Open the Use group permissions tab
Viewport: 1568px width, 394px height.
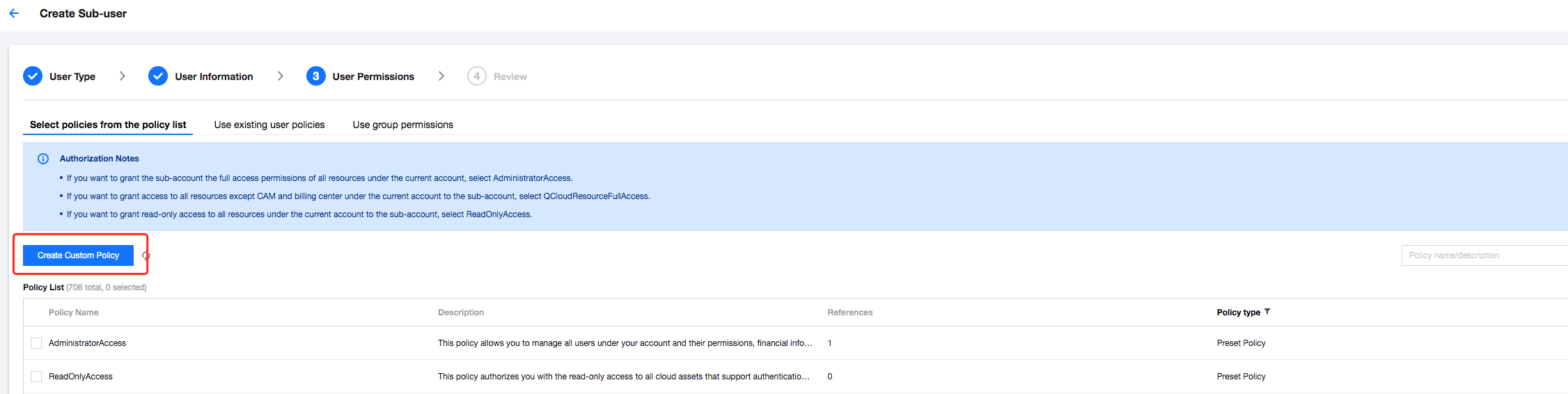[402, 125]
